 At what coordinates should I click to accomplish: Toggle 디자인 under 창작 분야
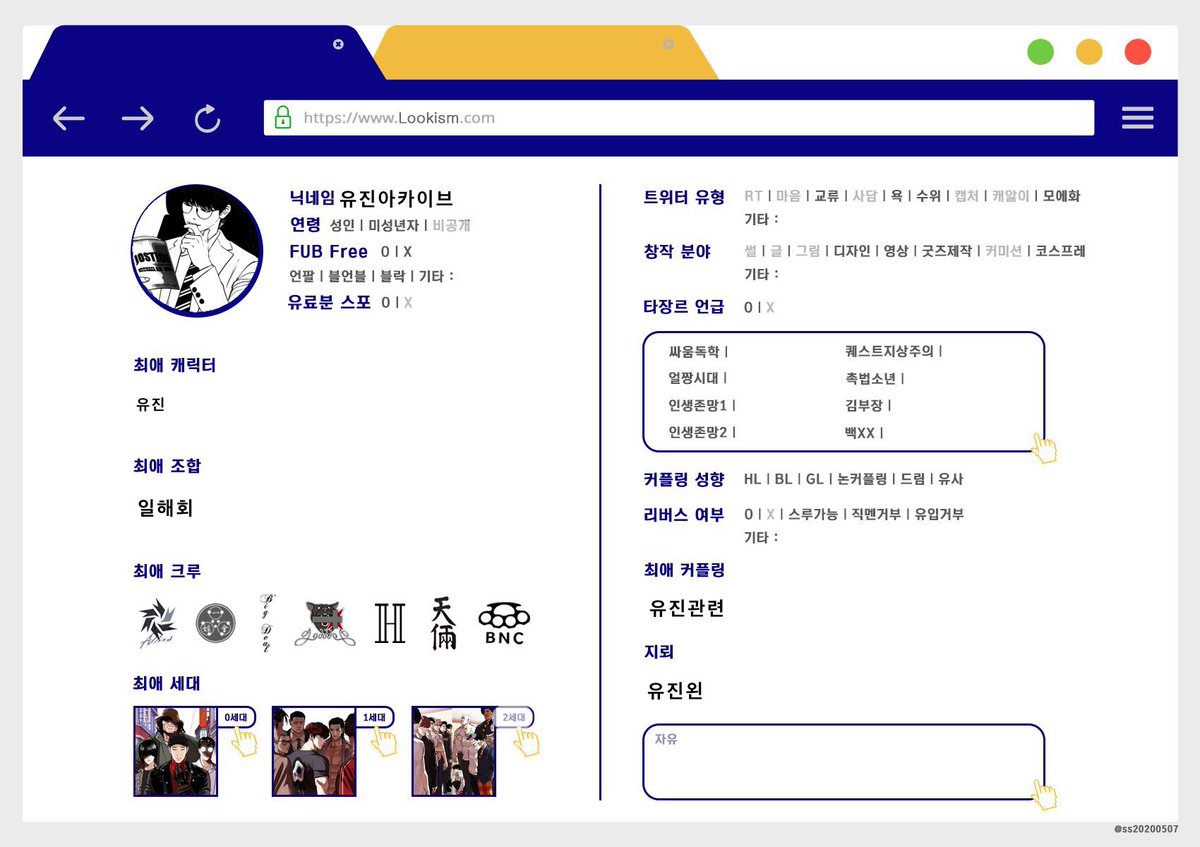point(853,251)
